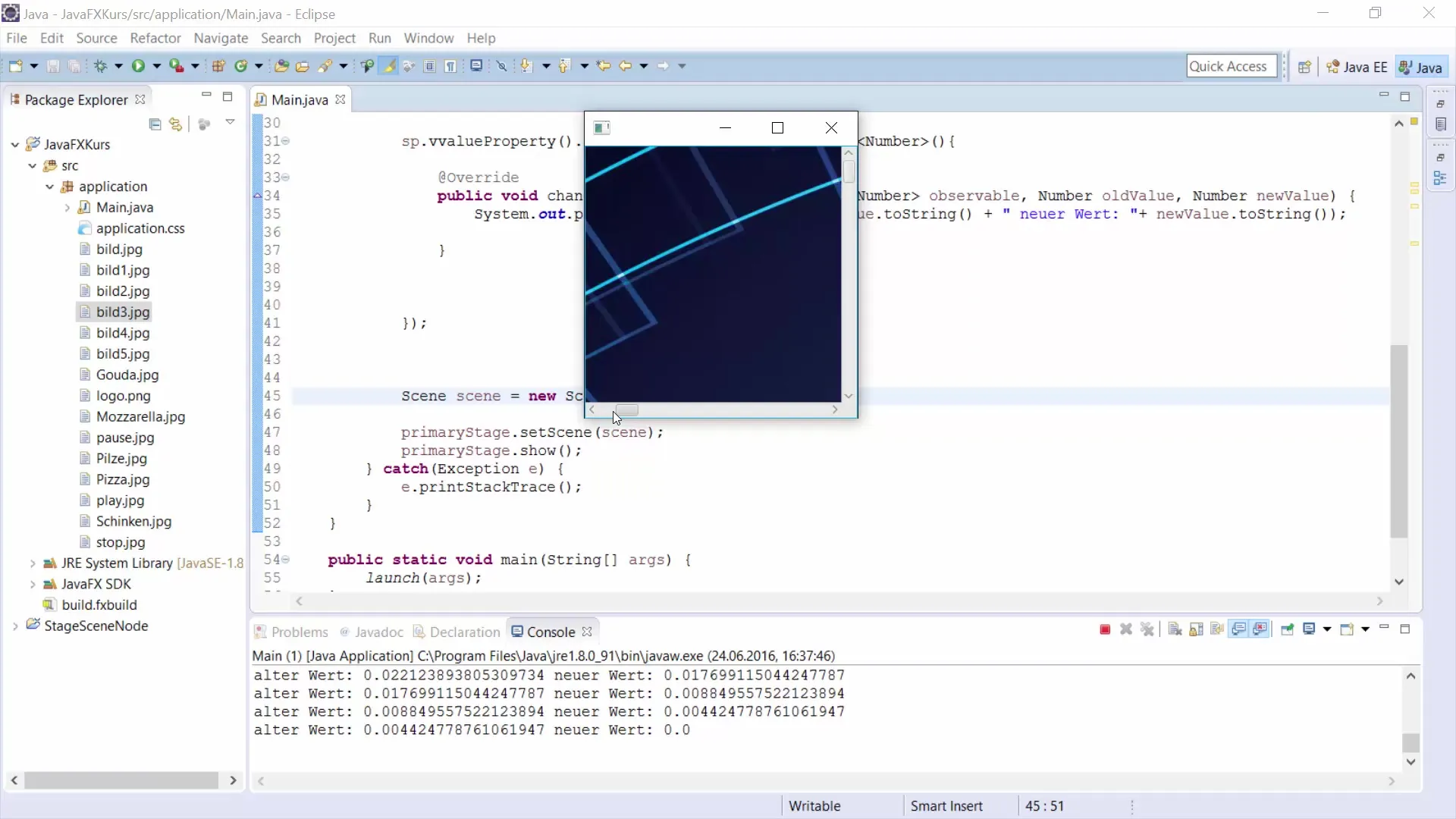
Task: Click the Open Task folder icon
Action: coord(303,66)
